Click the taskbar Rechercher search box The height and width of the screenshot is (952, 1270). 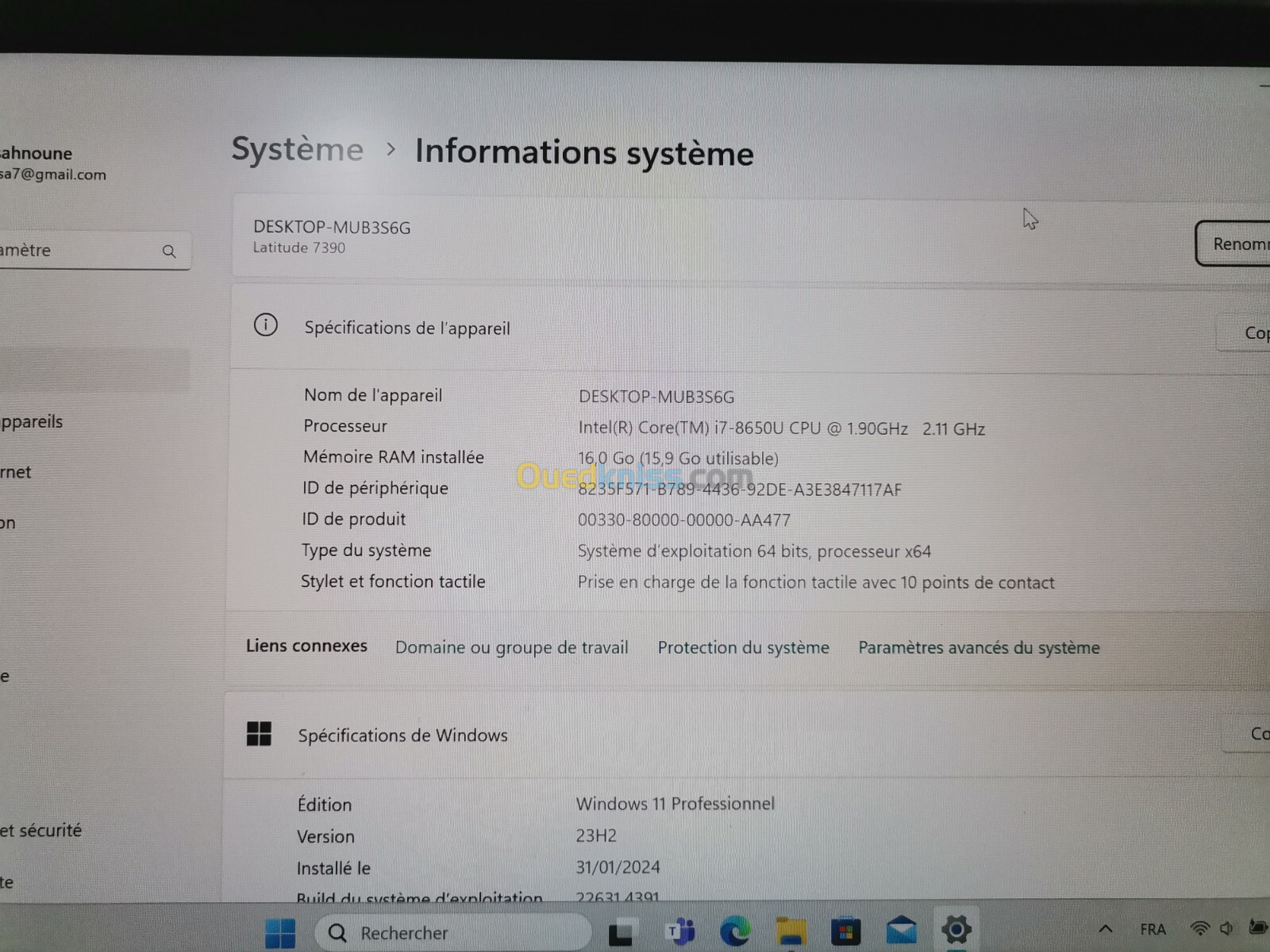click(x=453, y=933)
